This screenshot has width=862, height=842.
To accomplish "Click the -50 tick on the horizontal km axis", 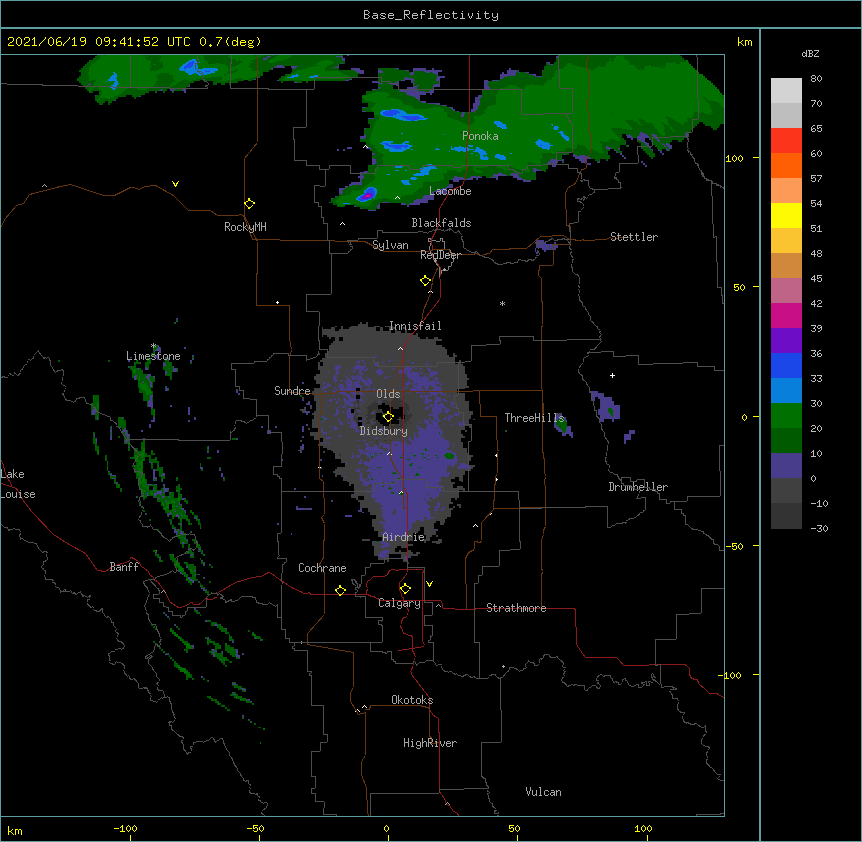I will 255,828.
